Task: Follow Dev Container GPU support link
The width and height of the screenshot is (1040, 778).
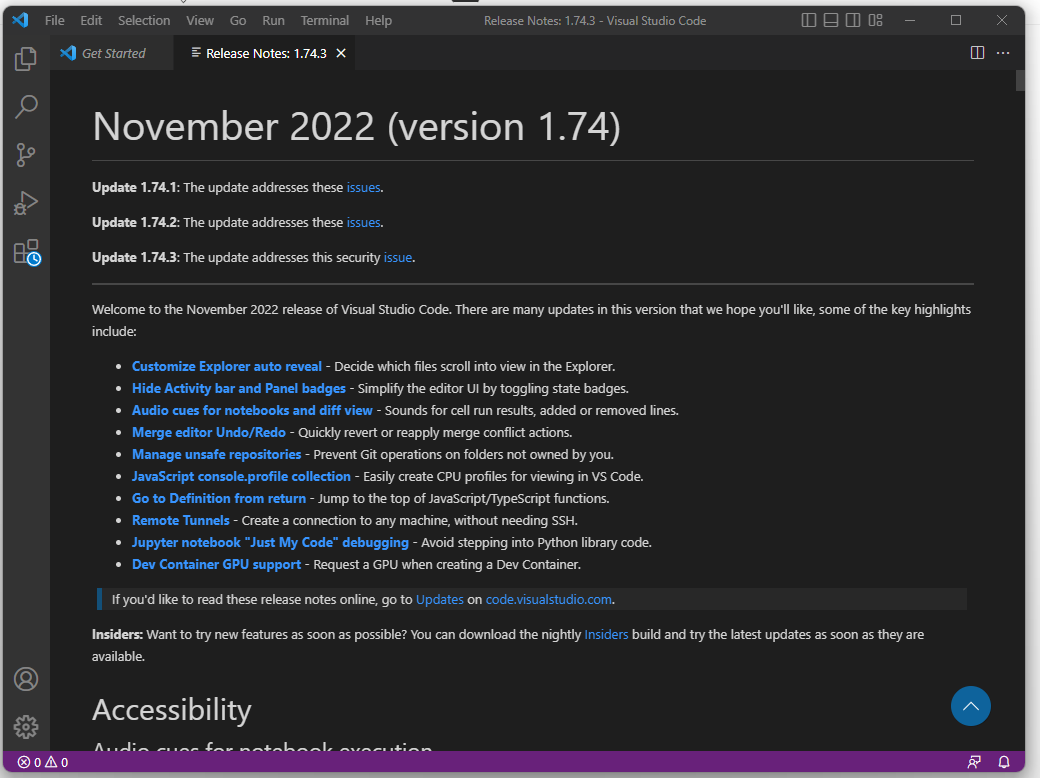Action: pyautogui.click(x=216, y=564)
